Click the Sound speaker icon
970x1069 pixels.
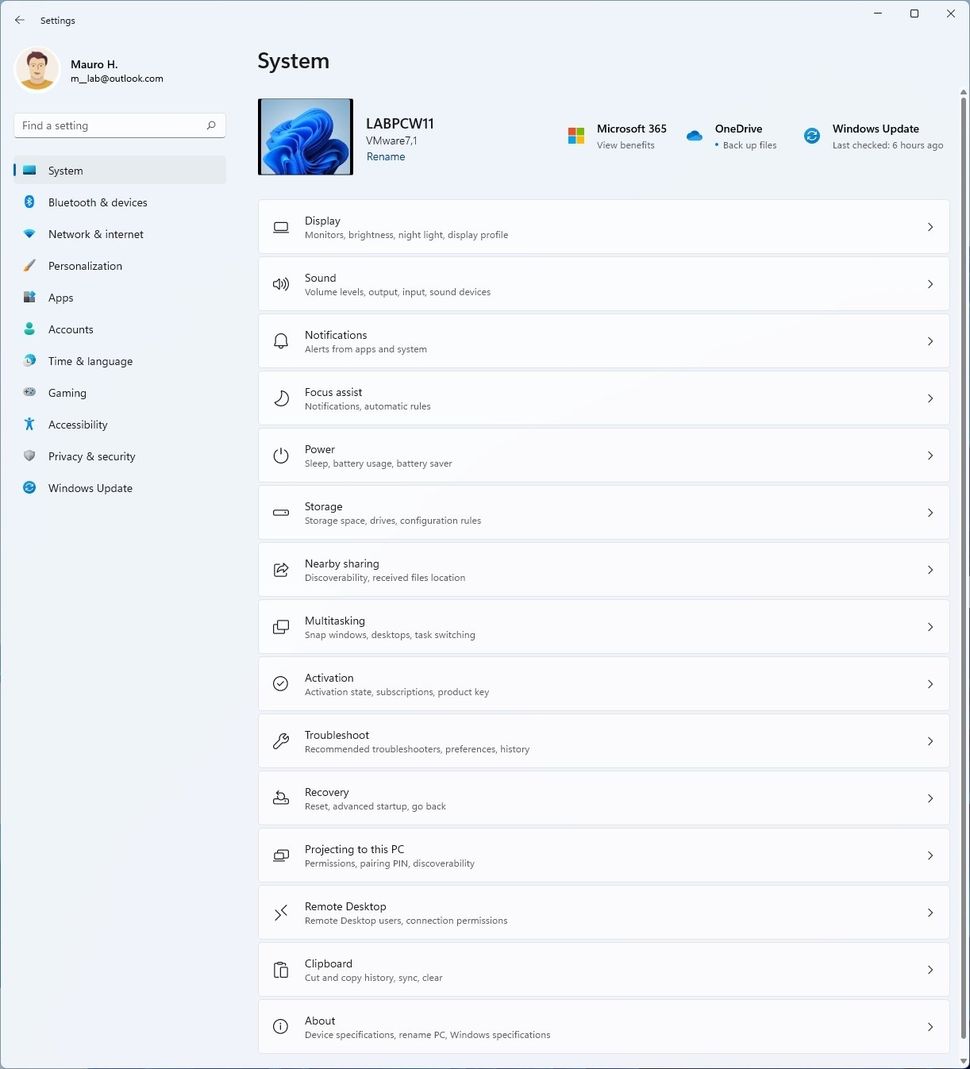[x=280, y=284]
